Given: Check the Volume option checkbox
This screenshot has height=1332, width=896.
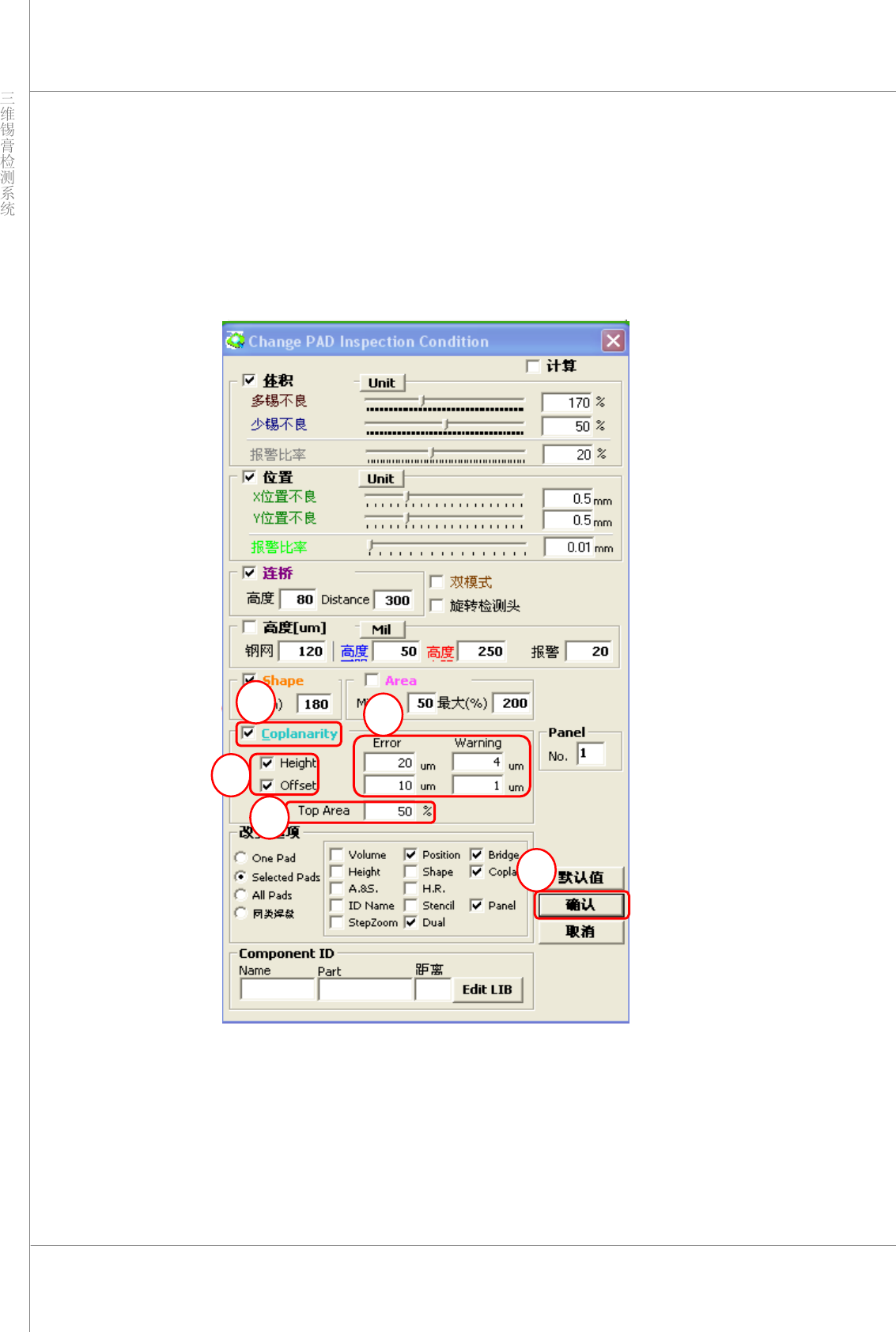Looking at the screenshot, I should 337,854.
